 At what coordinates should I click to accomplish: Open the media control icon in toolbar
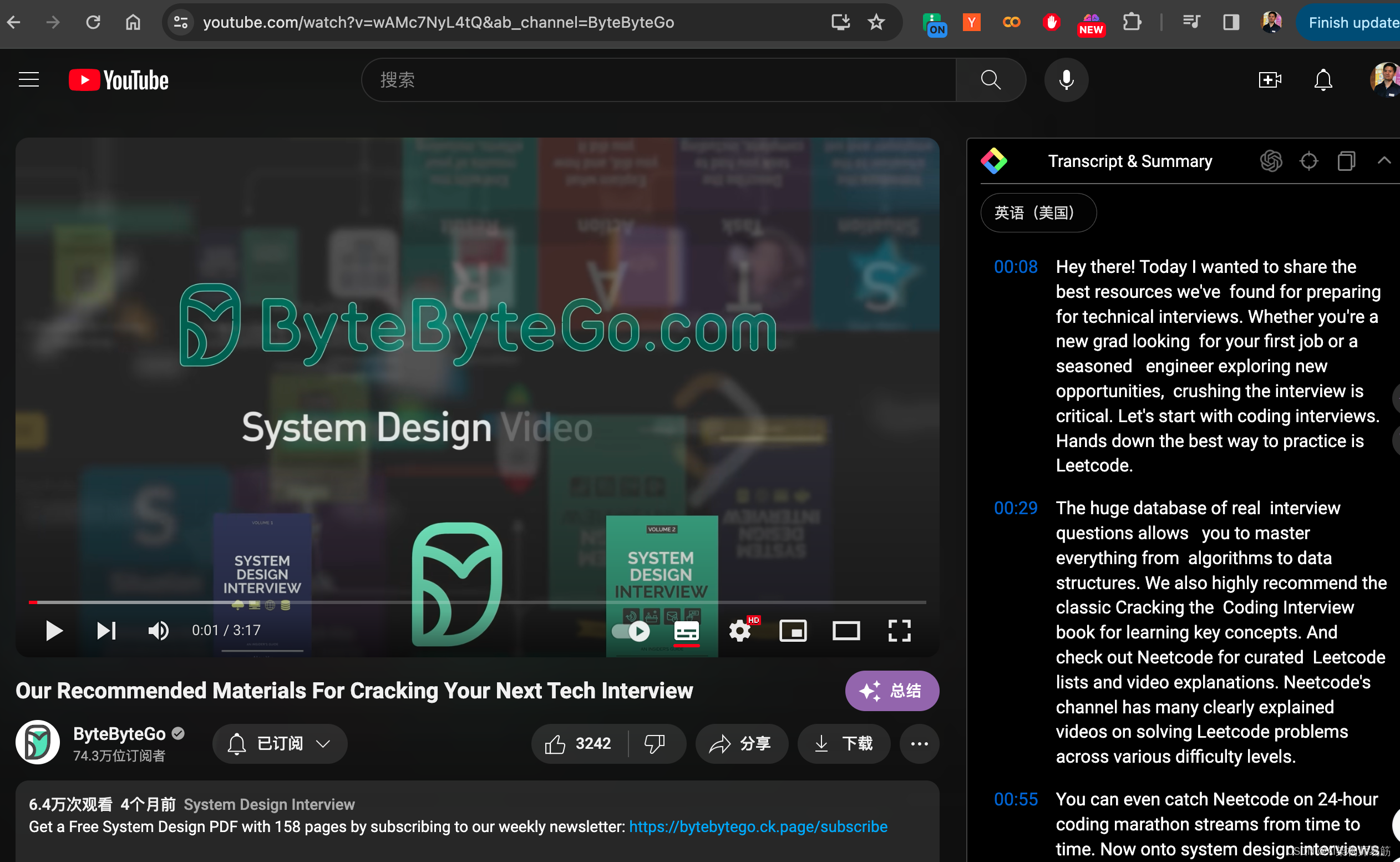point(1191,22)
